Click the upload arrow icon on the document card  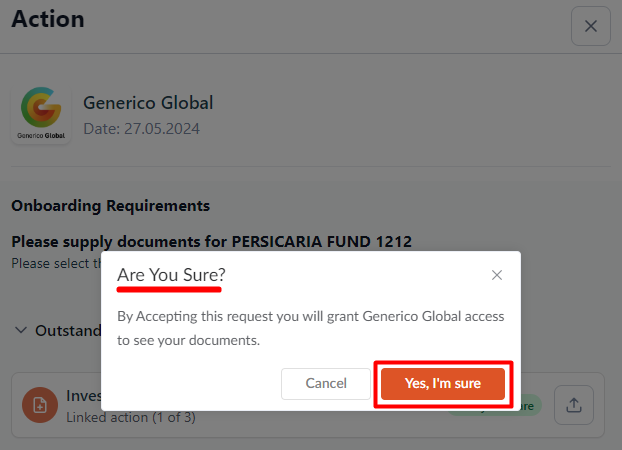click(x=574, y=405)
